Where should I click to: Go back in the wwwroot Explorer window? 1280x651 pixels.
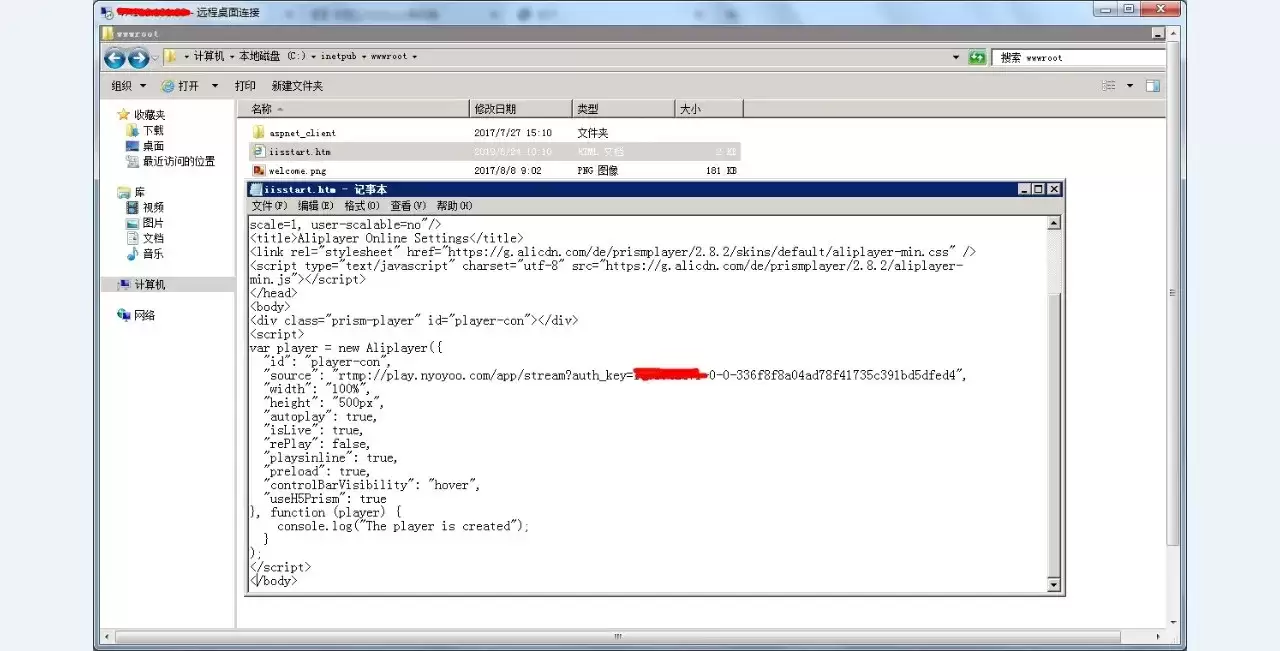coord(115,57)
